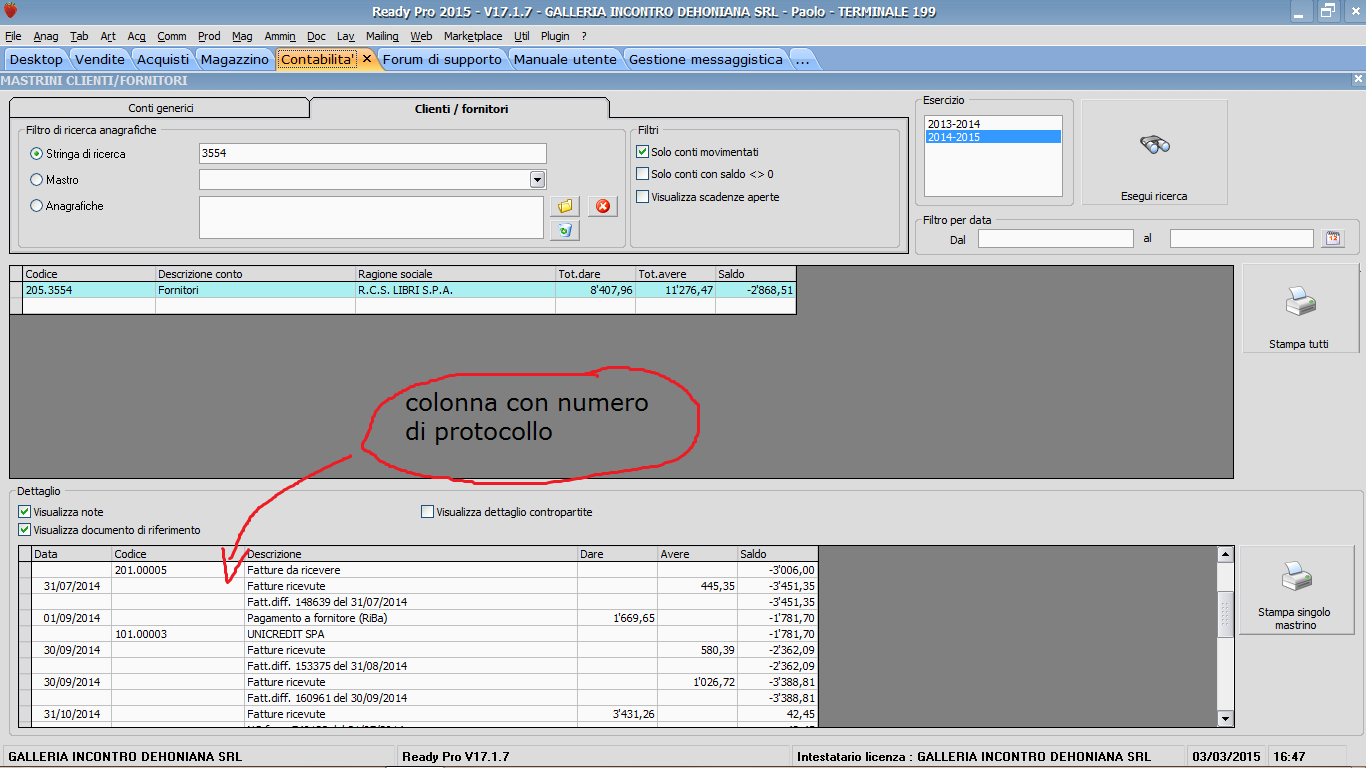Click the Stampa singolo mastrino printer icon
This screenshot has height=768, width=1366.
pos(1296,576)
